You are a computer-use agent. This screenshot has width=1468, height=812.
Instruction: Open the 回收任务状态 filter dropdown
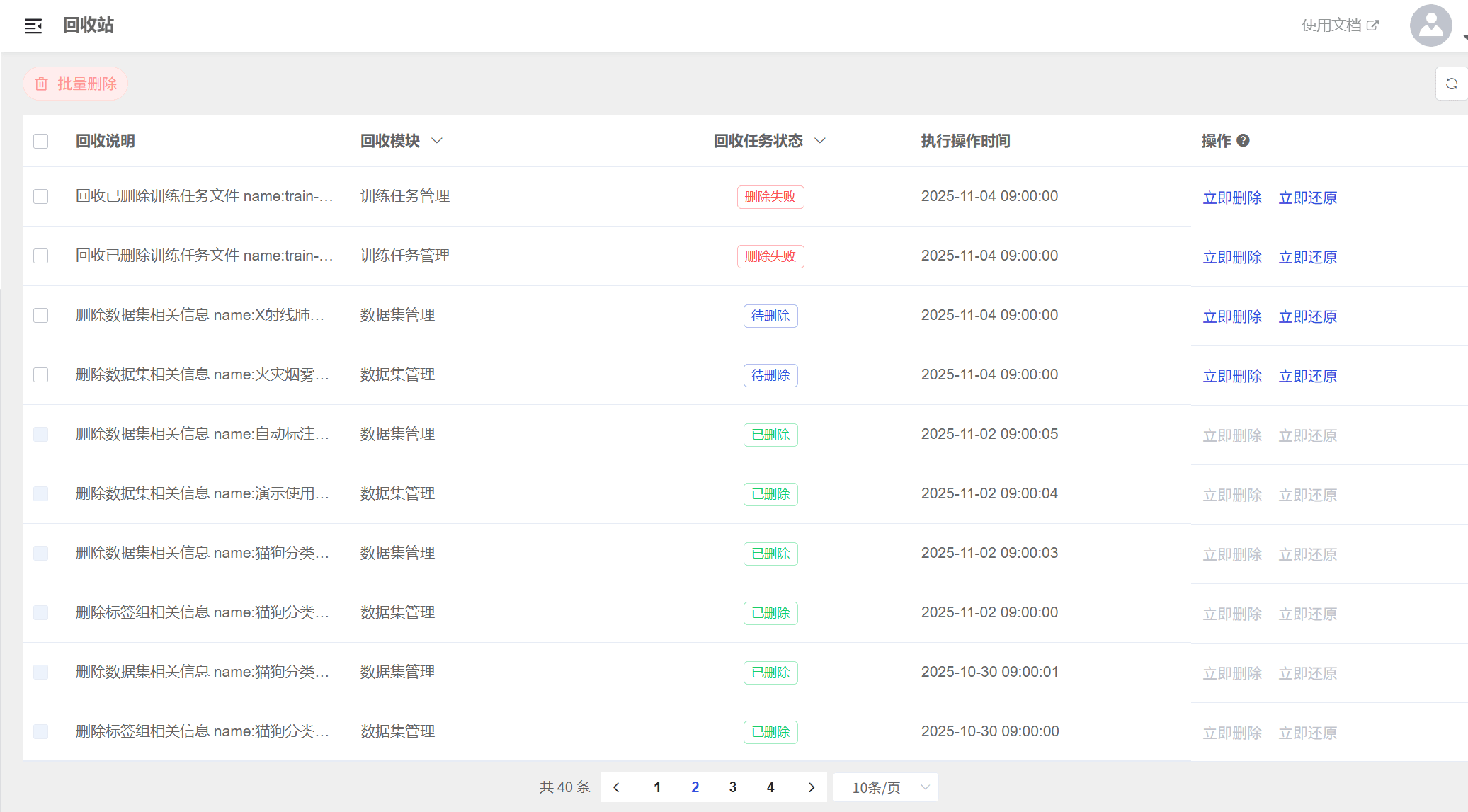[820, 141]
